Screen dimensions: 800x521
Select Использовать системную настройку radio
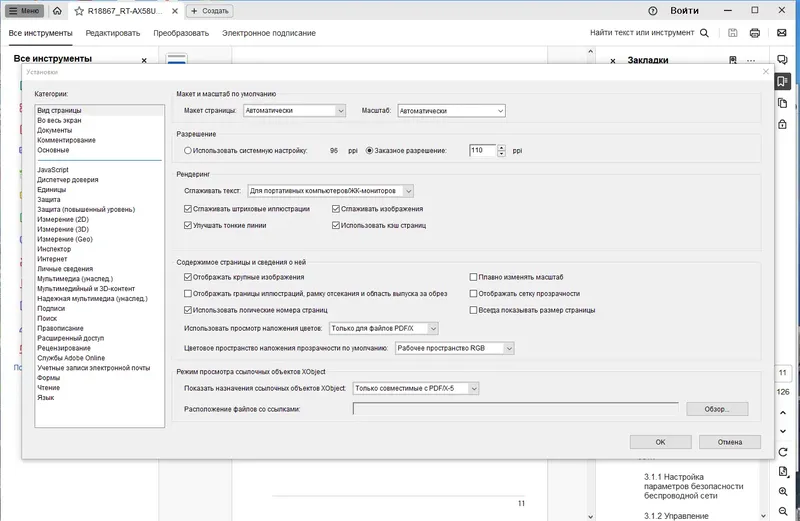[x=188, y=151]
